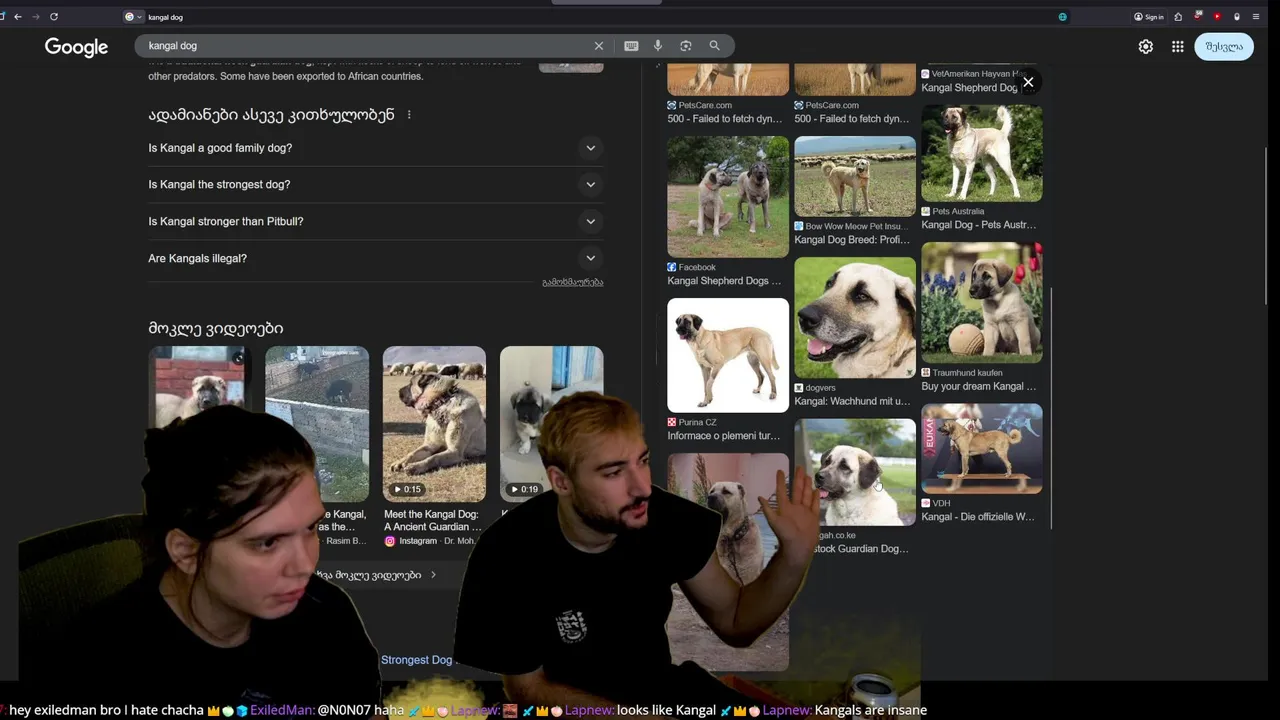Open the VDH Kangal image
This screenshot has width=1280, height=720.
point(982,449)
